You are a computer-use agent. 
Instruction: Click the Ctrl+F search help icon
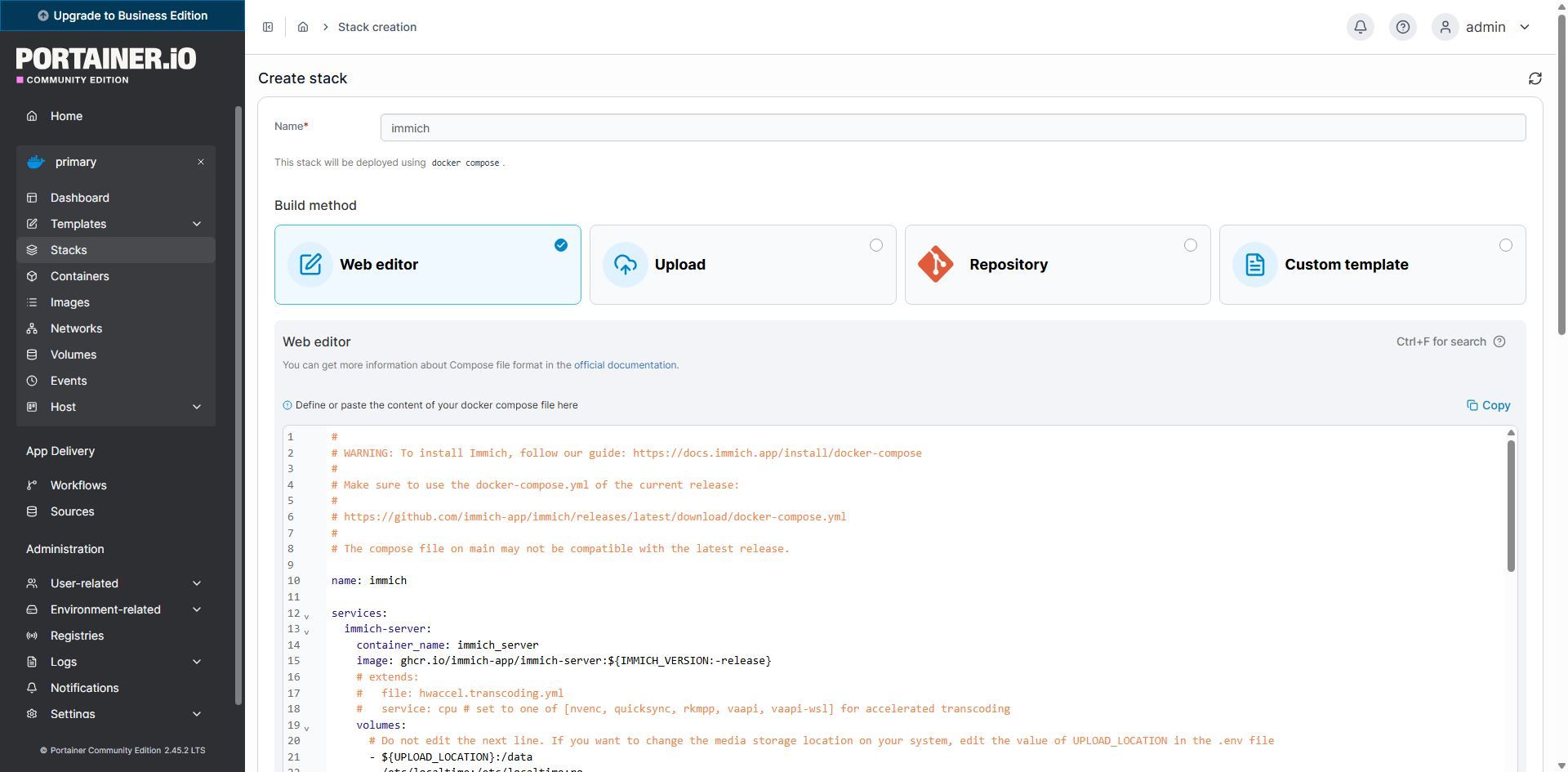tap(1499, 342)
